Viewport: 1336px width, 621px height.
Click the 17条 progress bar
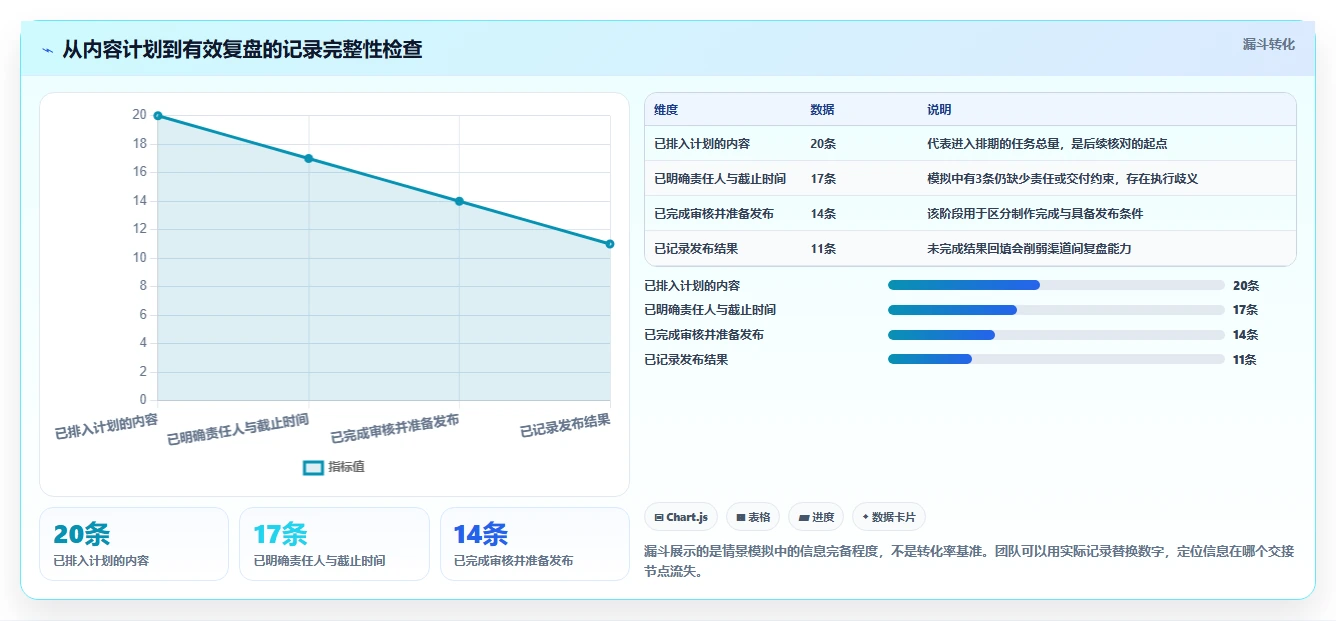(x=1056, y=310)
